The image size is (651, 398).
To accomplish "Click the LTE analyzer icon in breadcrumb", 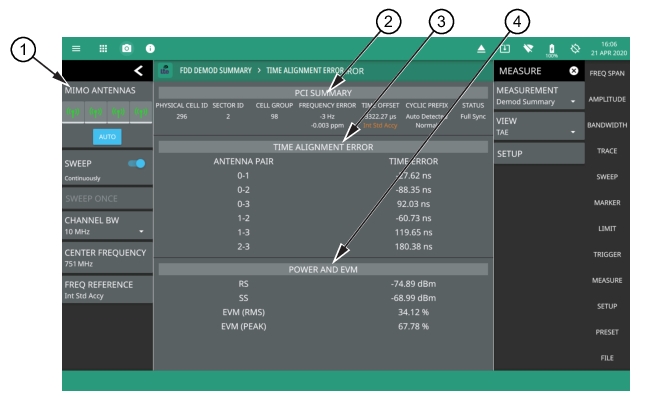I will click(165, 71).
